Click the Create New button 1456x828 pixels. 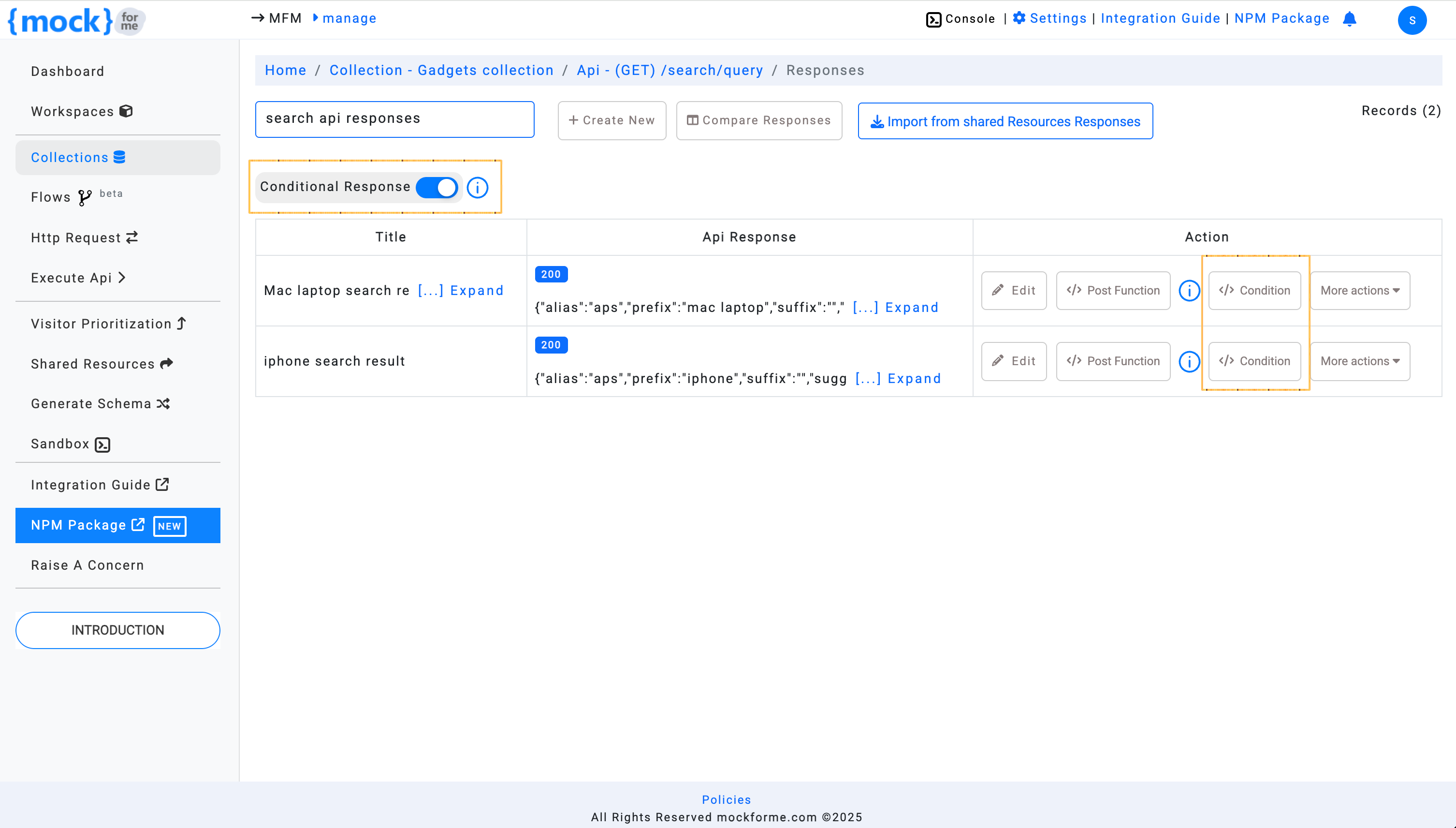612,120
